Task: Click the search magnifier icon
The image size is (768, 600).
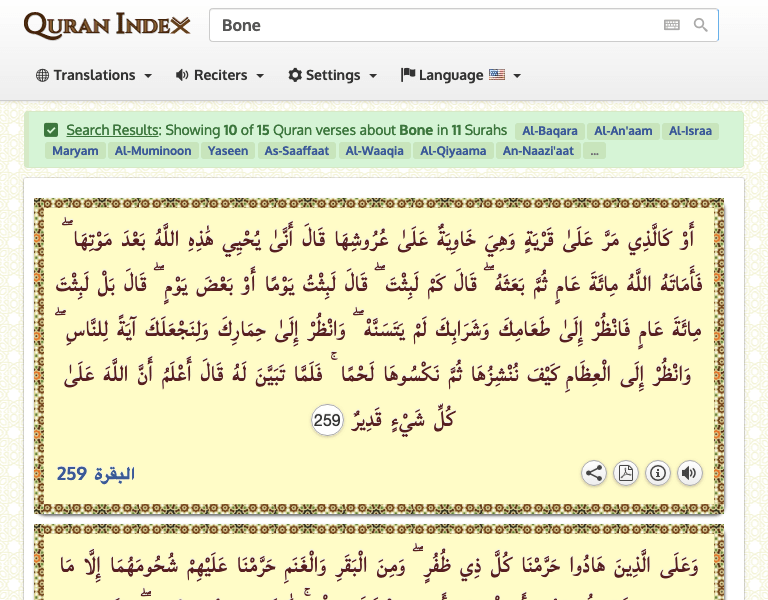Action: (701, 26)
